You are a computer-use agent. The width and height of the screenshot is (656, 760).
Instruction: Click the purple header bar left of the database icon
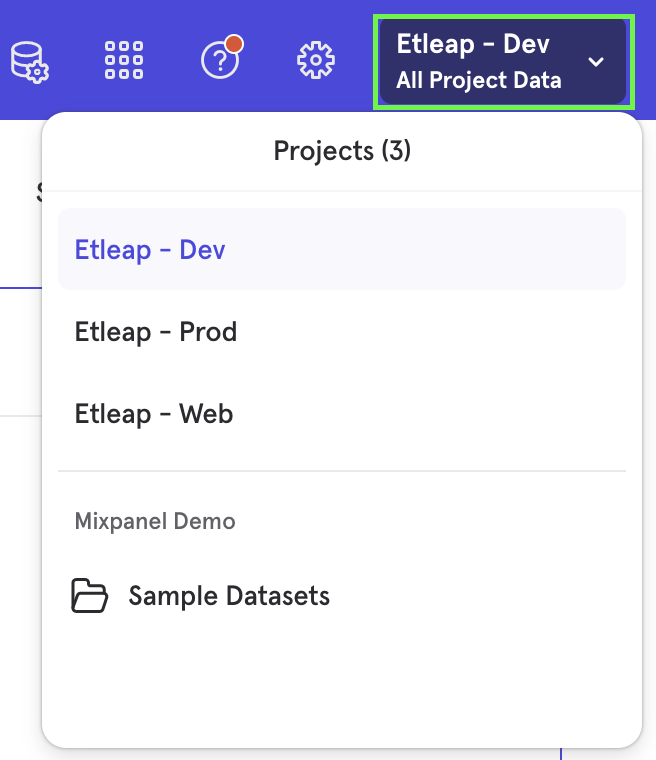[x=4, y=30]
